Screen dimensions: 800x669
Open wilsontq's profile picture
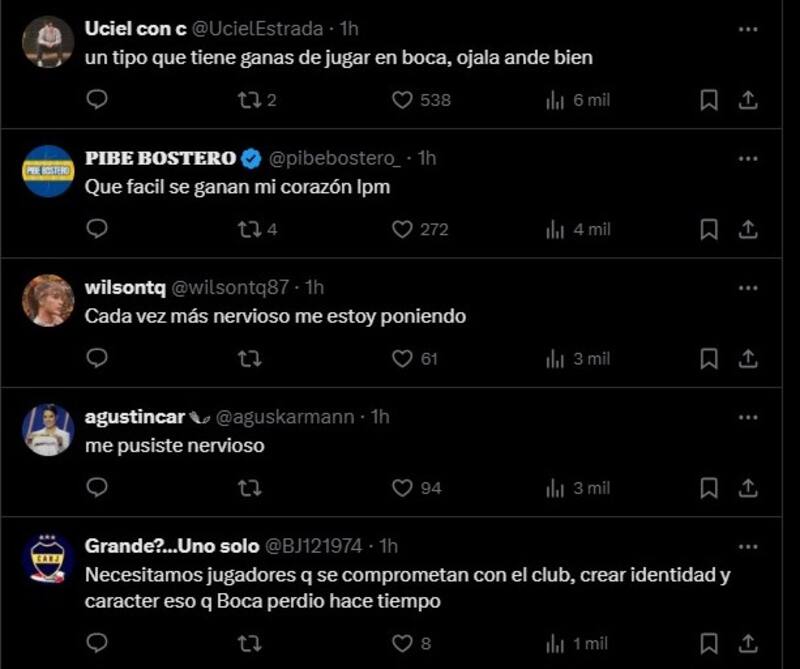coord(48,300)
